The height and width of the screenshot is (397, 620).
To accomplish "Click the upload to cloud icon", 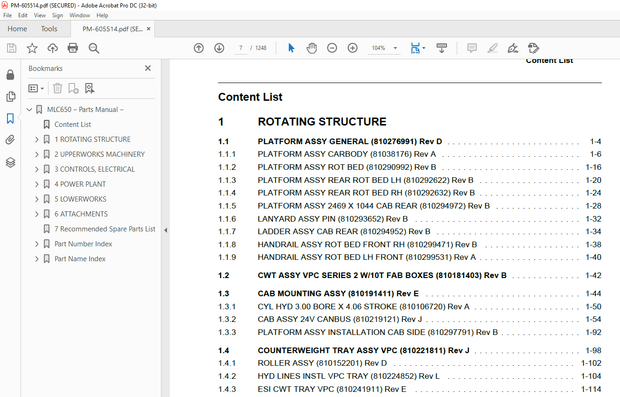I will 52,48.
